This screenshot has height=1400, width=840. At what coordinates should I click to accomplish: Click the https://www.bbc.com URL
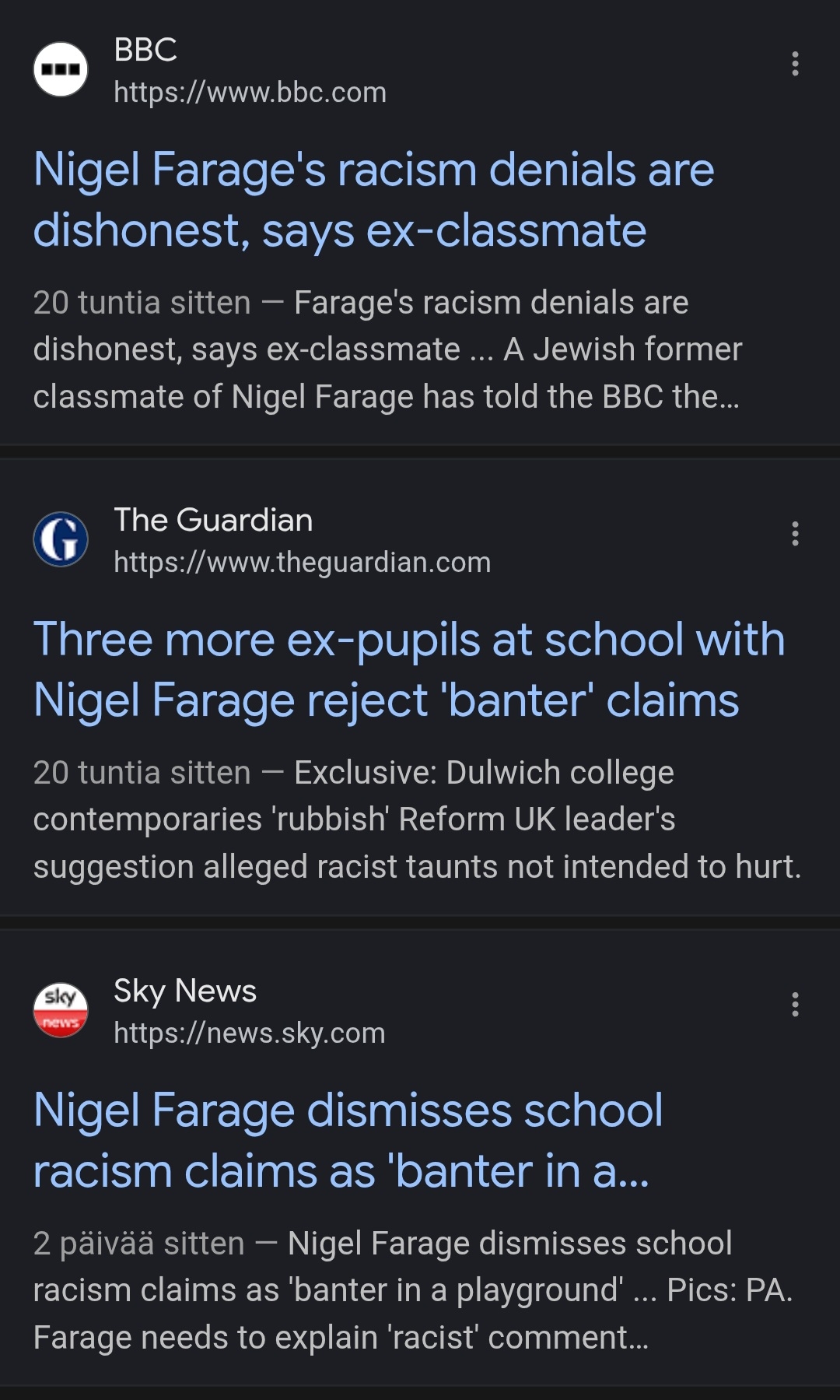click(250, 93)
